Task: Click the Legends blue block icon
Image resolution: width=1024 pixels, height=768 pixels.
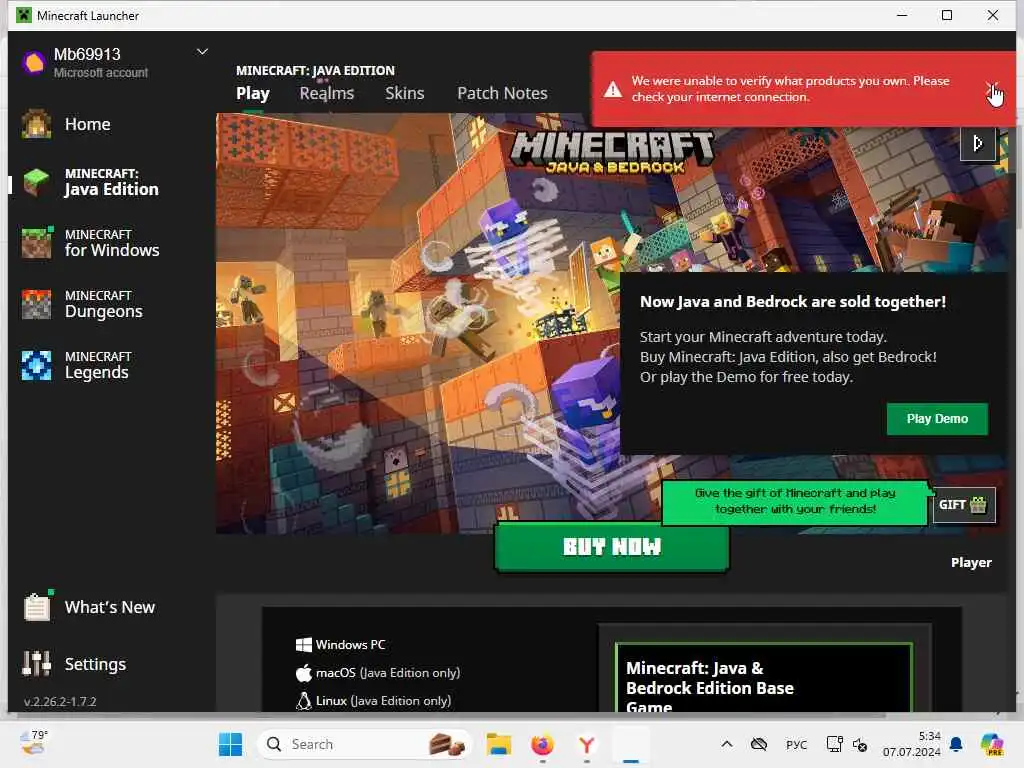Action: 36,365
